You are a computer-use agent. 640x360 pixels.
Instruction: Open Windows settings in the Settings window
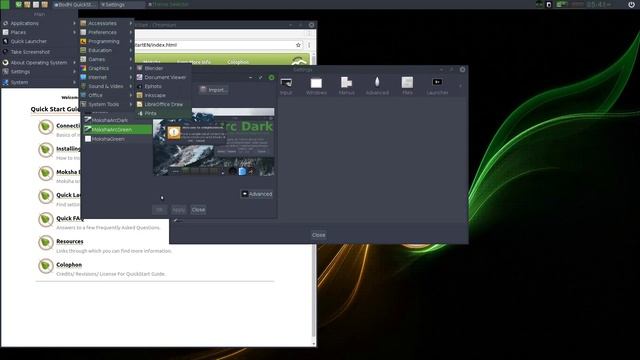[316, 86]
